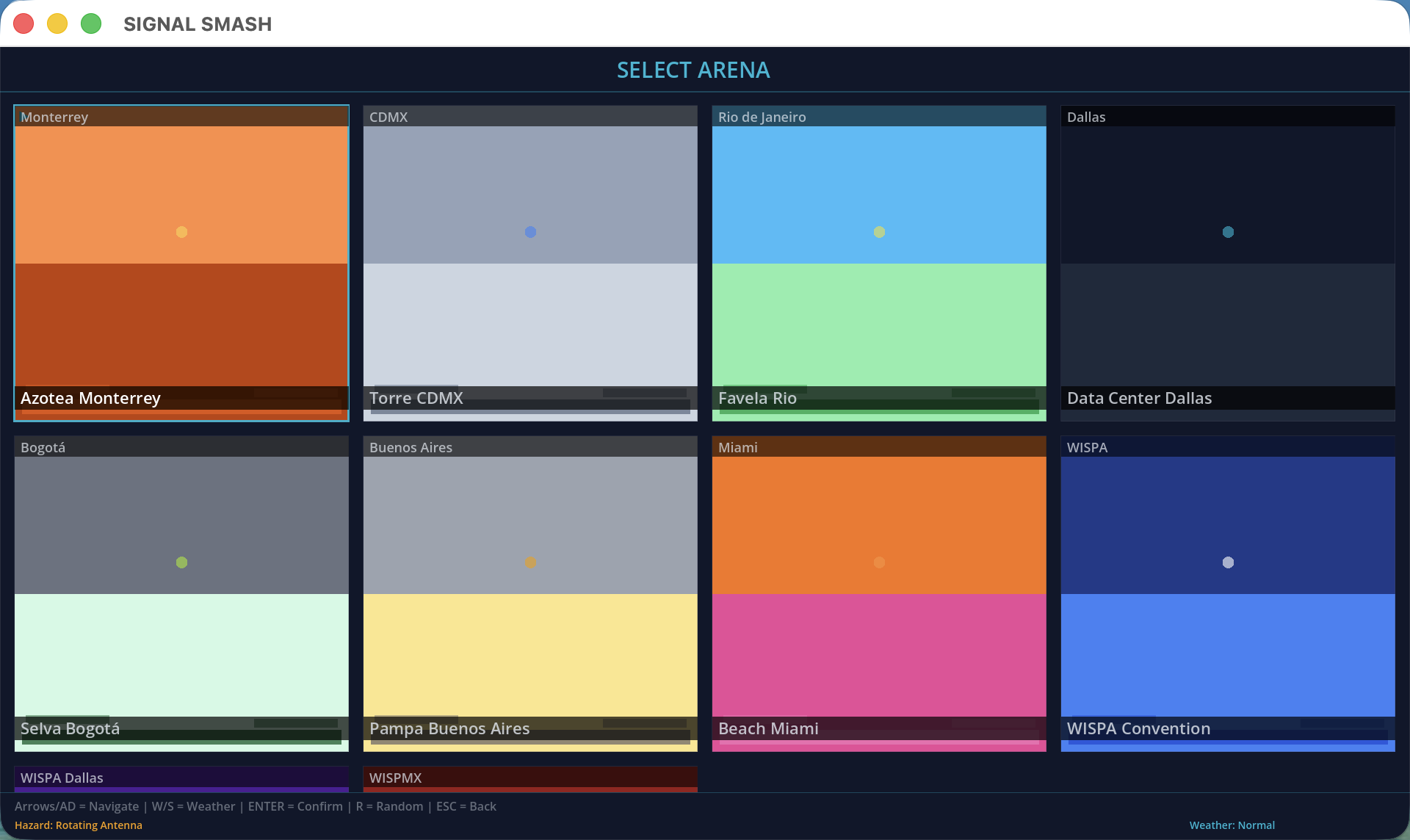
Task: Click the Weather: Normal status text
Action: pos(1232,825)
